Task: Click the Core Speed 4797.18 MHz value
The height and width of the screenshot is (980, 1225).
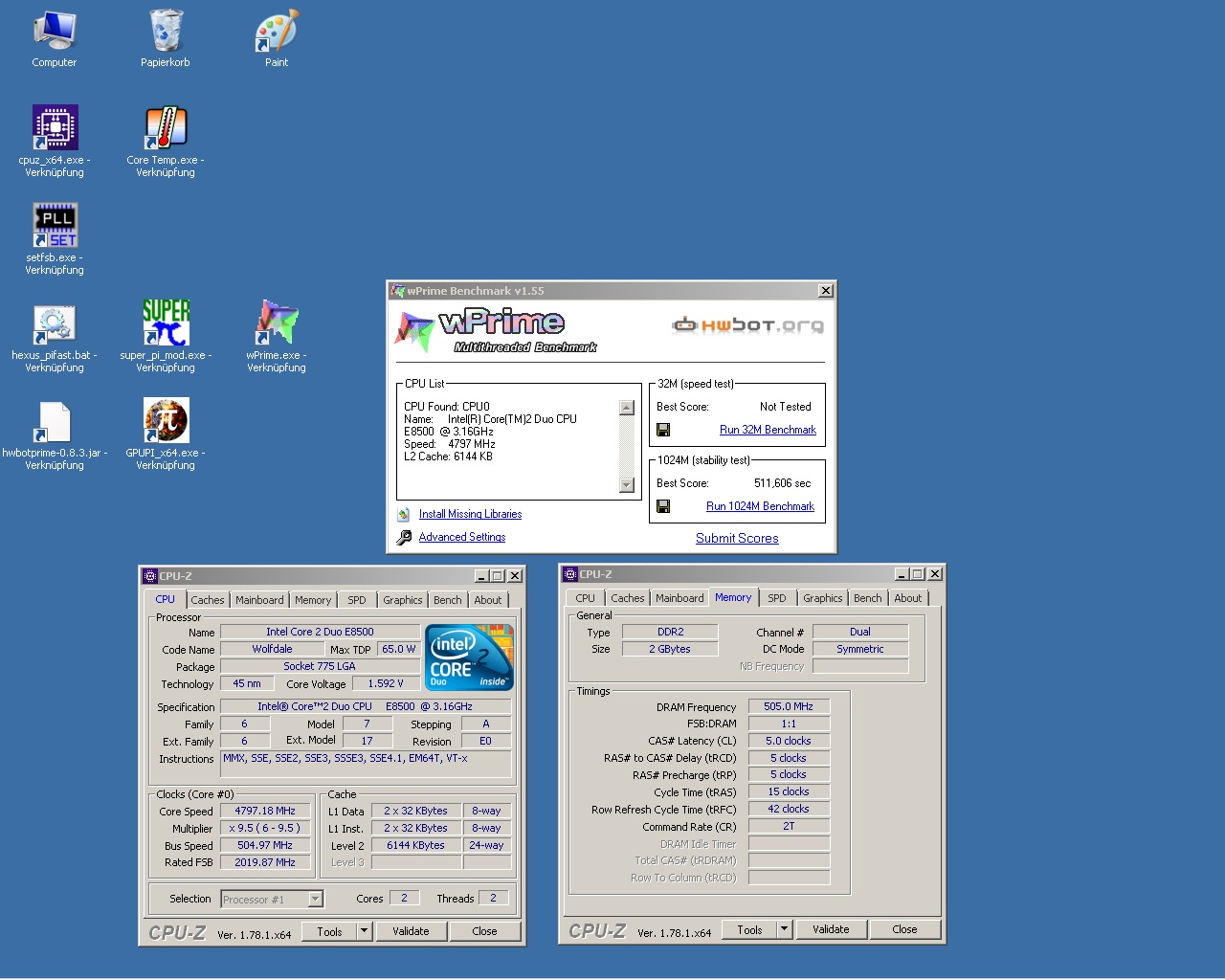Action: (265, 811)
